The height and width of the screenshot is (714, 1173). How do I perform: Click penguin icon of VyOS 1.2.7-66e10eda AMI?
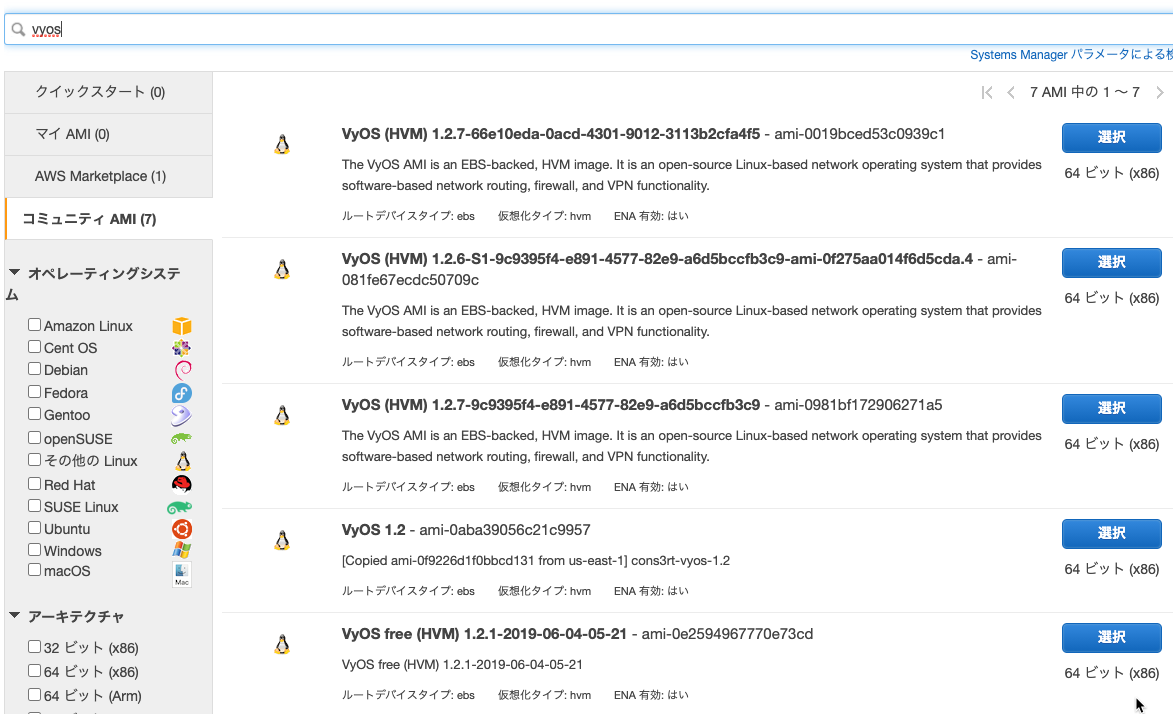click(x=282, y=144)
